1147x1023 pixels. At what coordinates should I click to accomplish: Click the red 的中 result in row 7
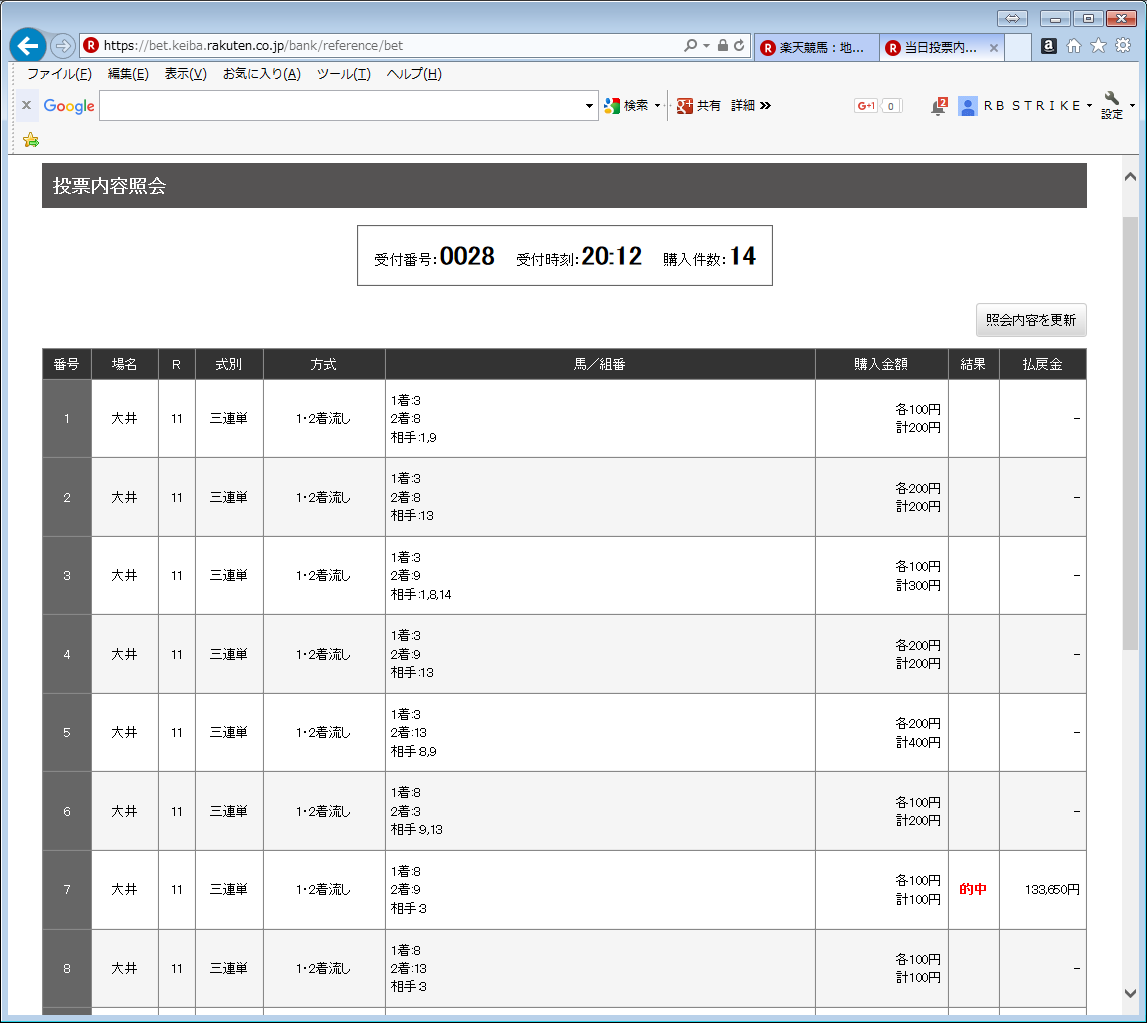(x=973, y=889)
